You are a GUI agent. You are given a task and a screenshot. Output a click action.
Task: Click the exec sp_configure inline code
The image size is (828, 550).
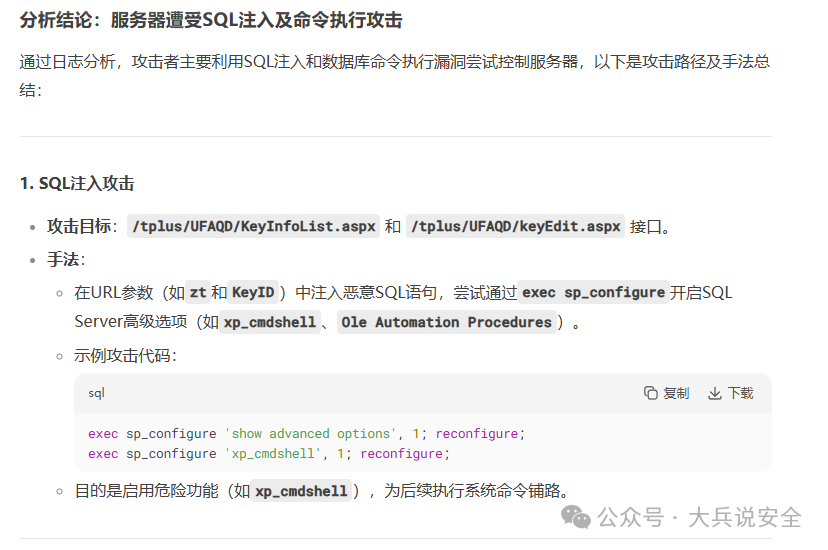593,293
